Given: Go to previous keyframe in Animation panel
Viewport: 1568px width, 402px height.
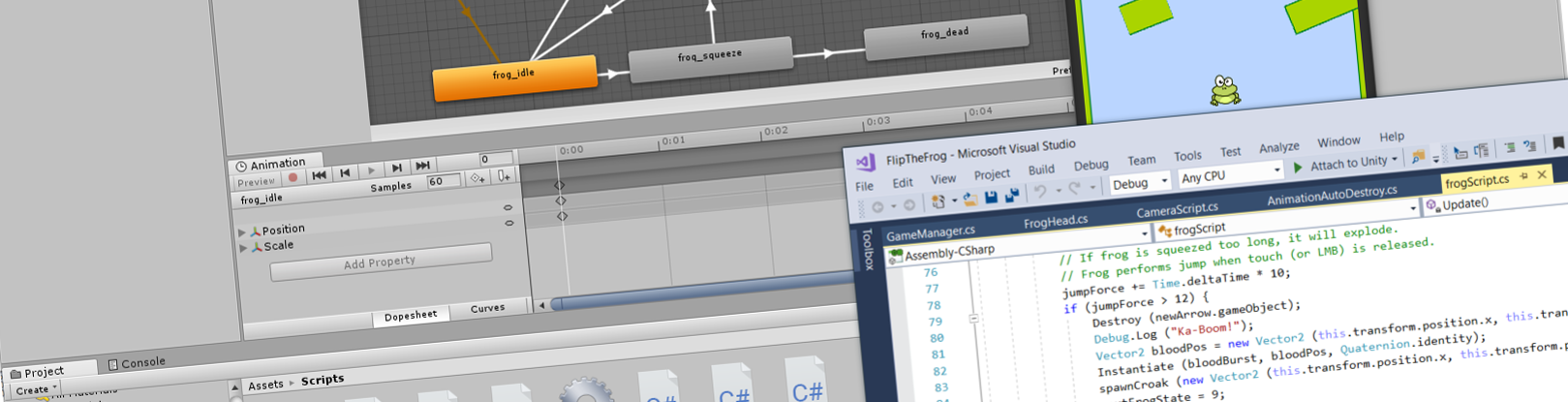Looking at the screenshot, I should click(x=345, y=173).
